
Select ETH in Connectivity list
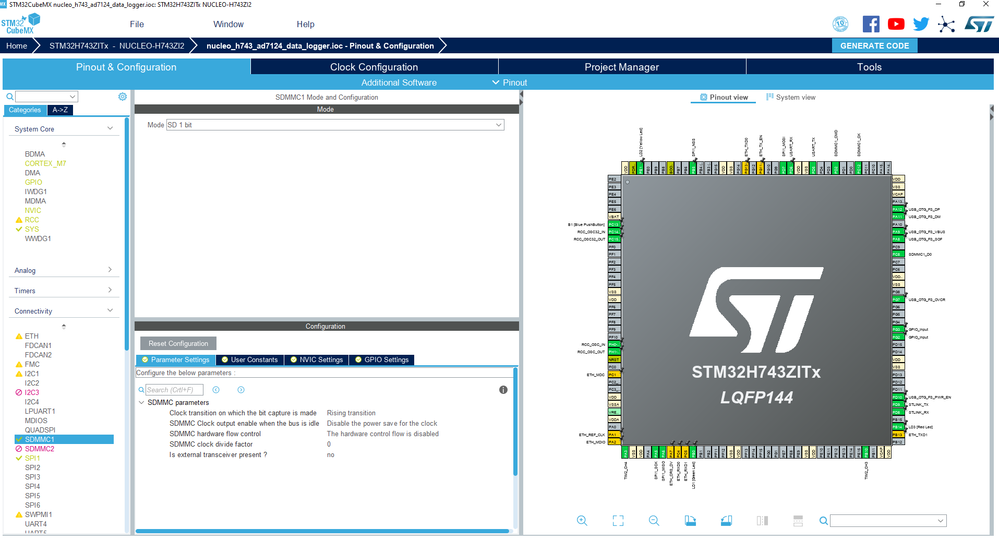31,336
